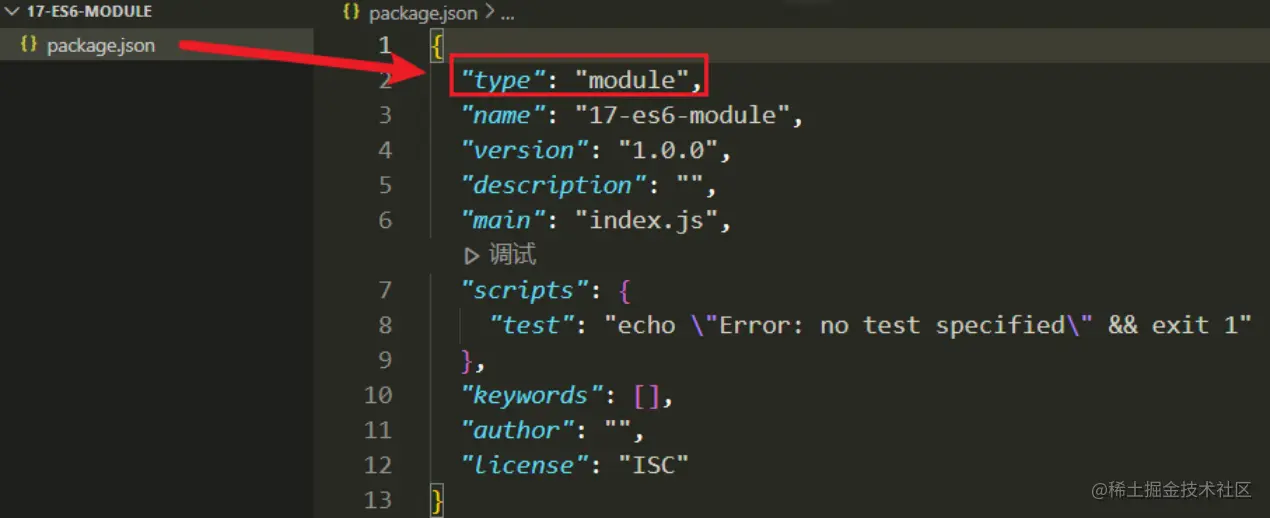Click the debug play triangle icon
Screen dimensions: 1270x518
point(473,255)
